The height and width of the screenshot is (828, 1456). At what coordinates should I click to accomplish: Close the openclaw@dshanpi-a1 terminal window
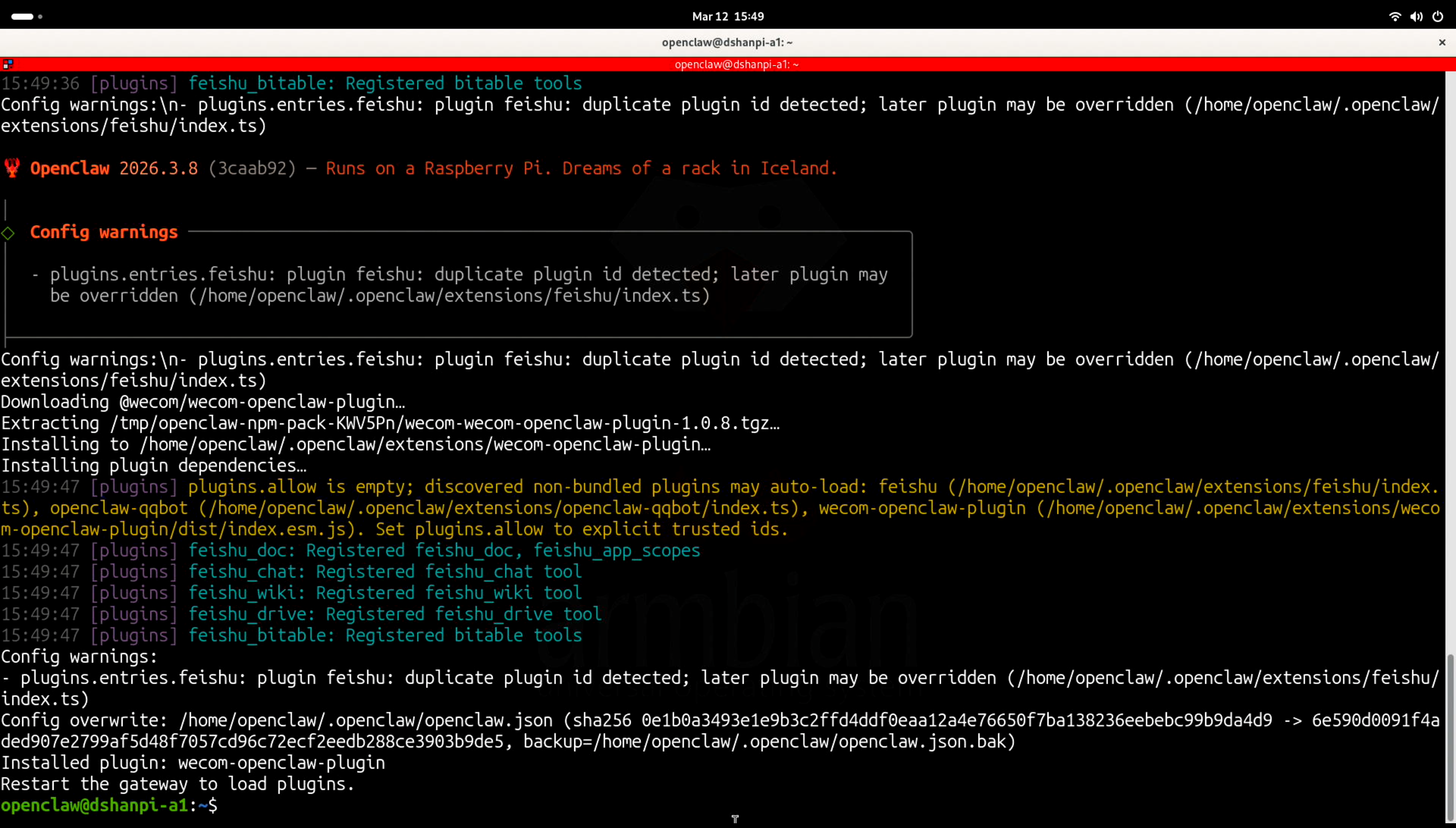1442,42
